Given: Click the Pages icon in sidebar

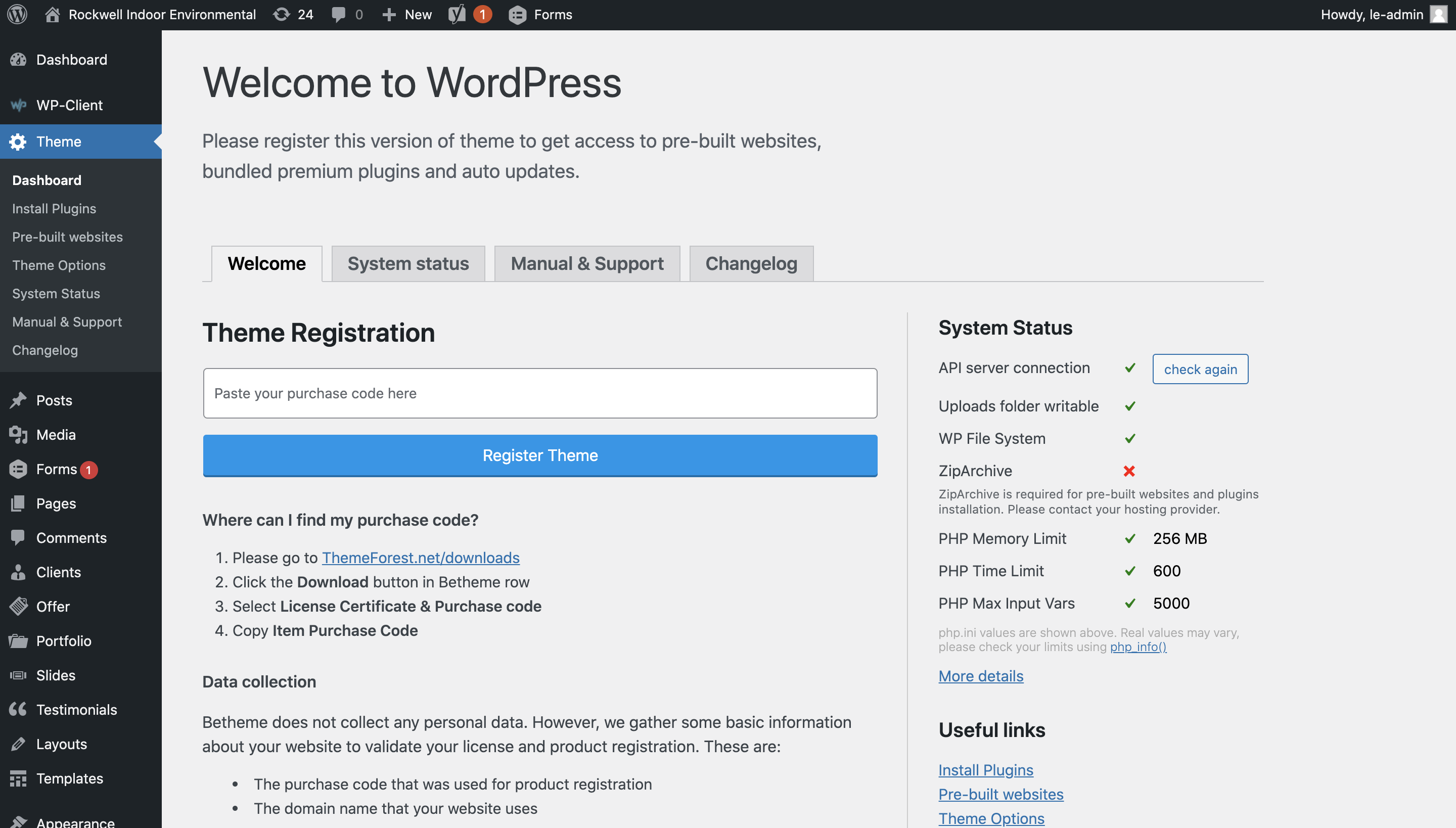Looking at the screenshot, I should 18,504.
